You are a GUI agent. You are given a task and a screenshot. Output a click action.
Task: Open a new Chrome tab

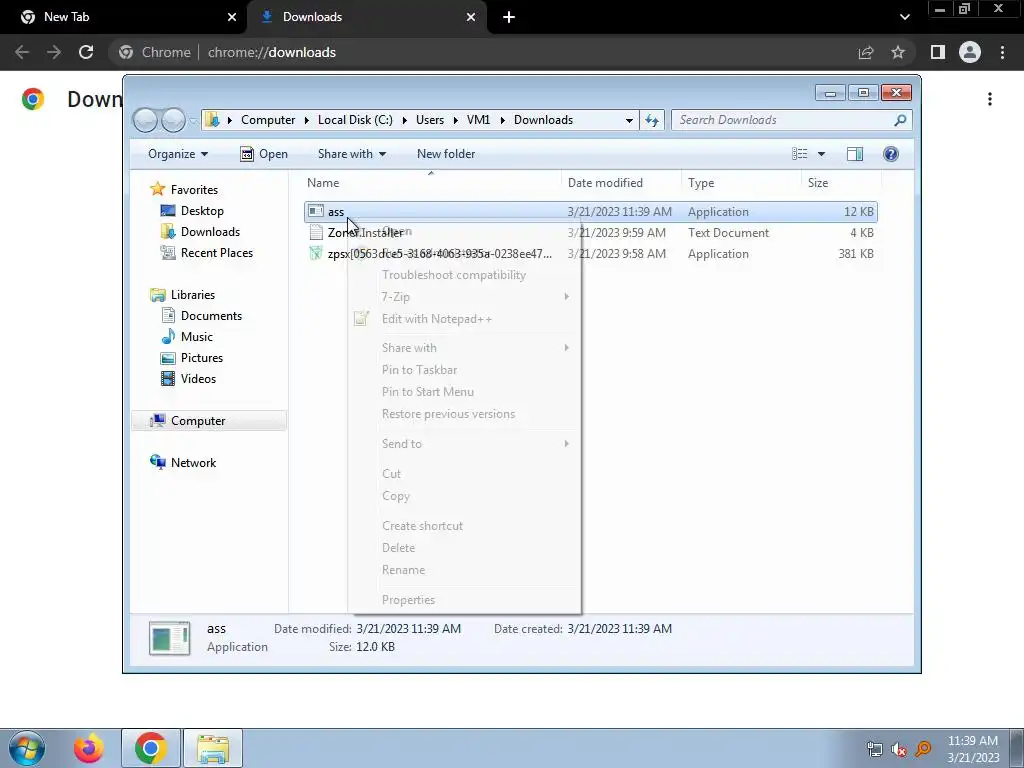pyautogui.click(x=509, y=17)
